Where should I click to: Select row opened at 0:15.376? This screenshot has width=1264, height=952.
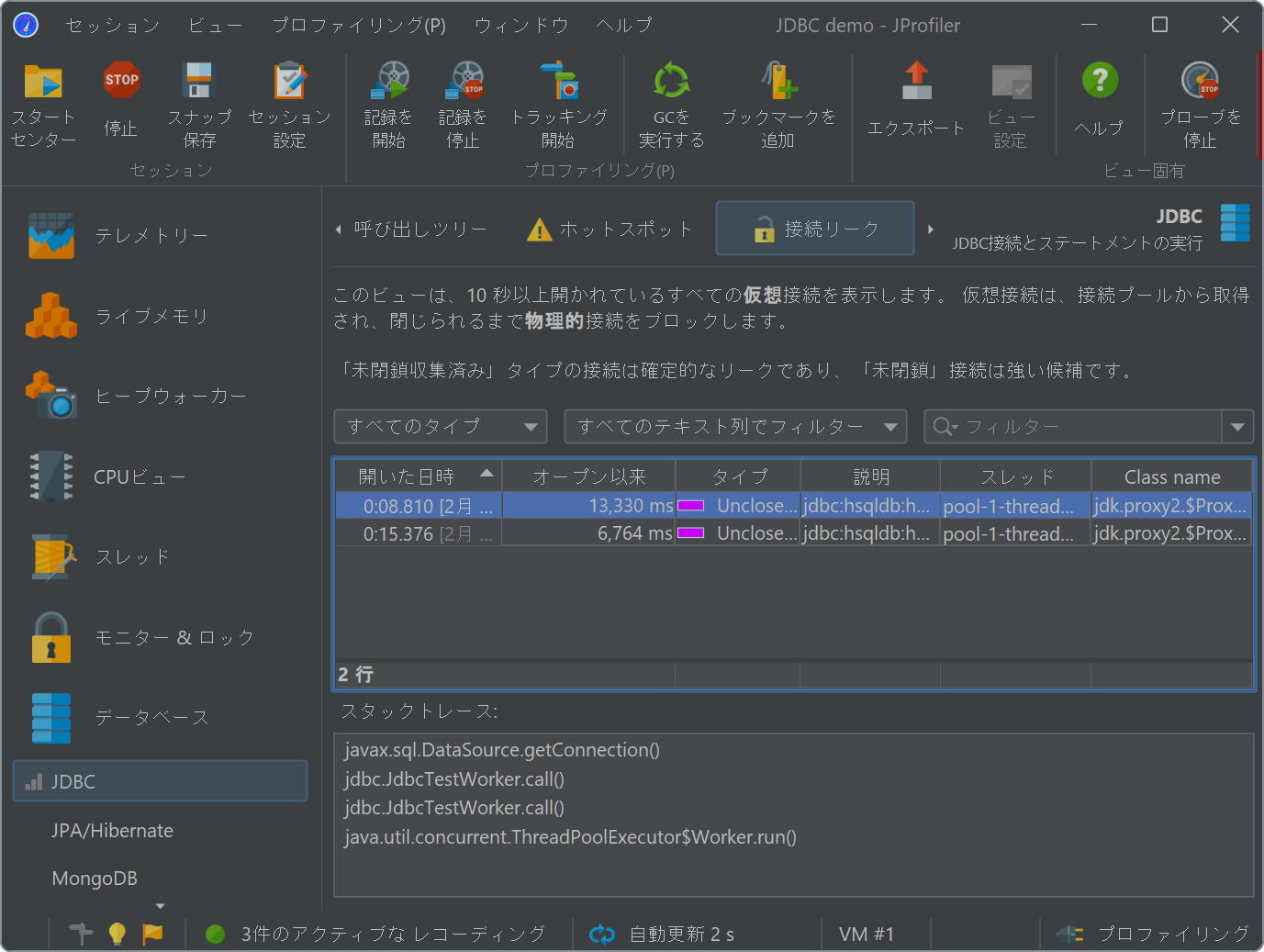pos(794,533)
